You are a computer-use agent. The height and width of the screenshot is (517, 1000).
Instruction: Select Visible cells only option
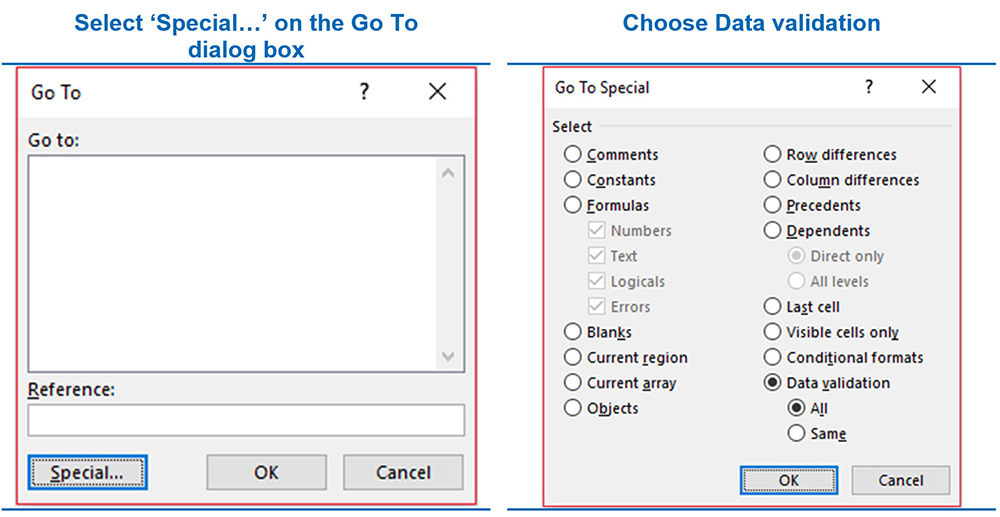pos(772,332)
